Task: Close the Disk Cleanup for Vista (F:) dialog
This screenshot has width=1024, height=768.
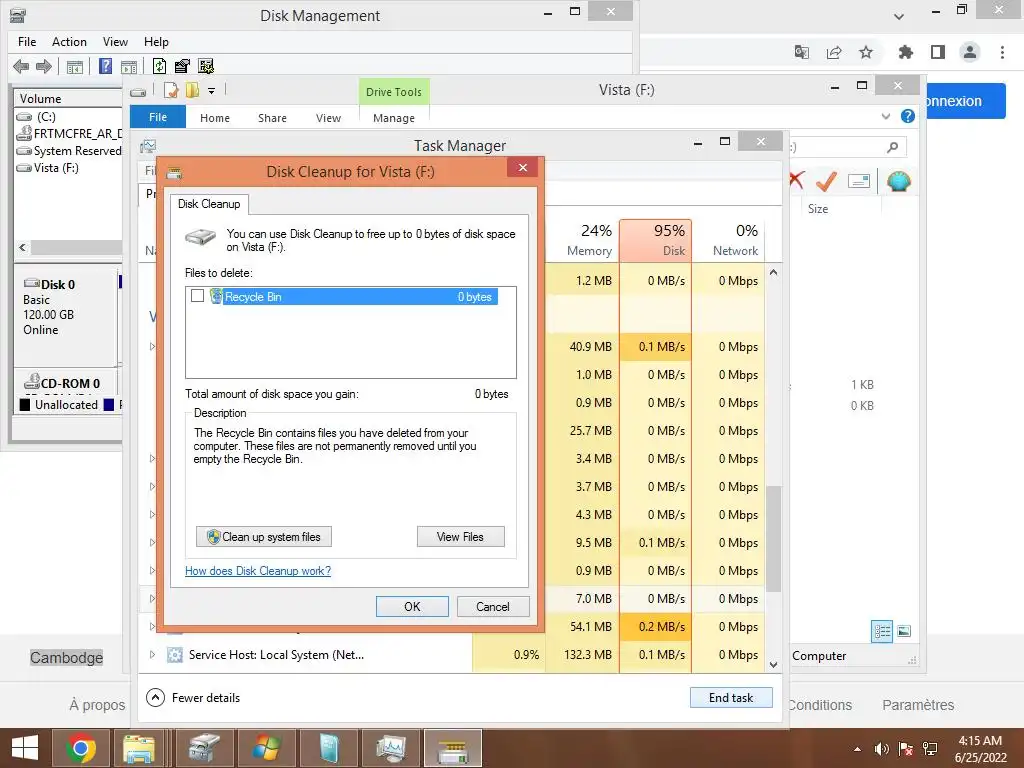Action: pyautogui.click(x=522, y=168)
